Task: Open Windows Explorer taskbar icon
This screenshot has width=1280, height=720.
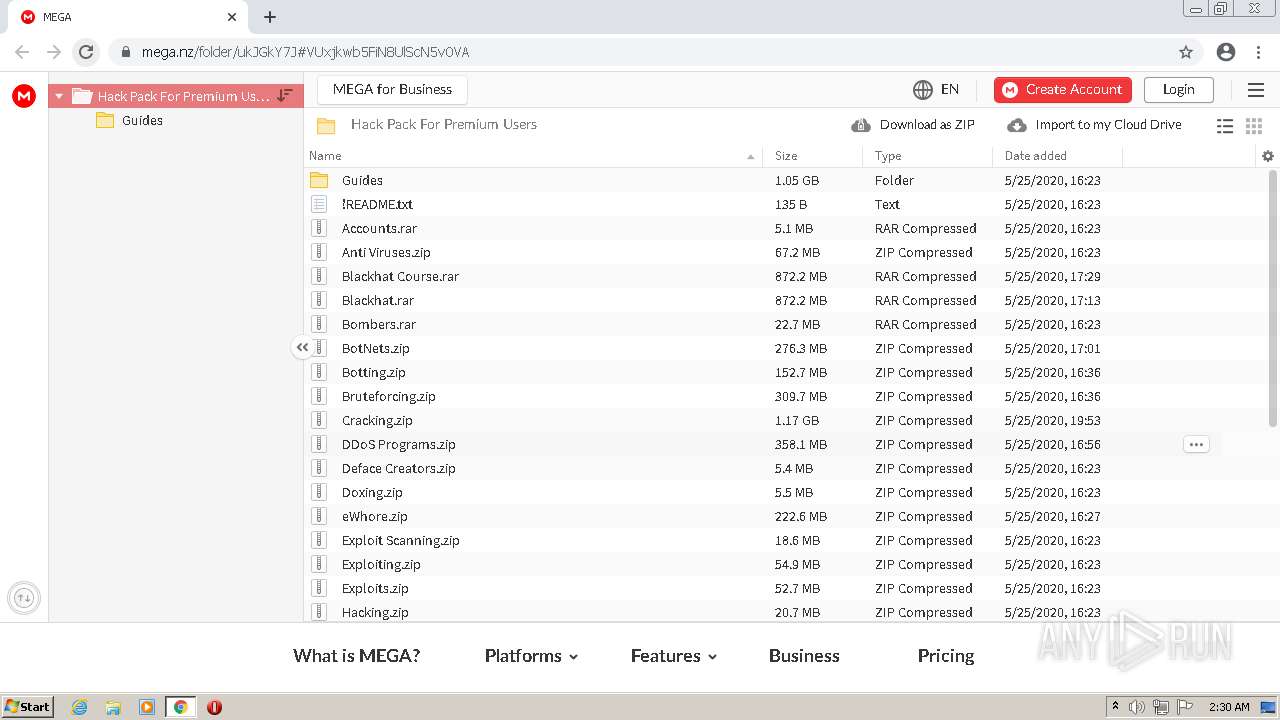Action: tap(113, 707)
